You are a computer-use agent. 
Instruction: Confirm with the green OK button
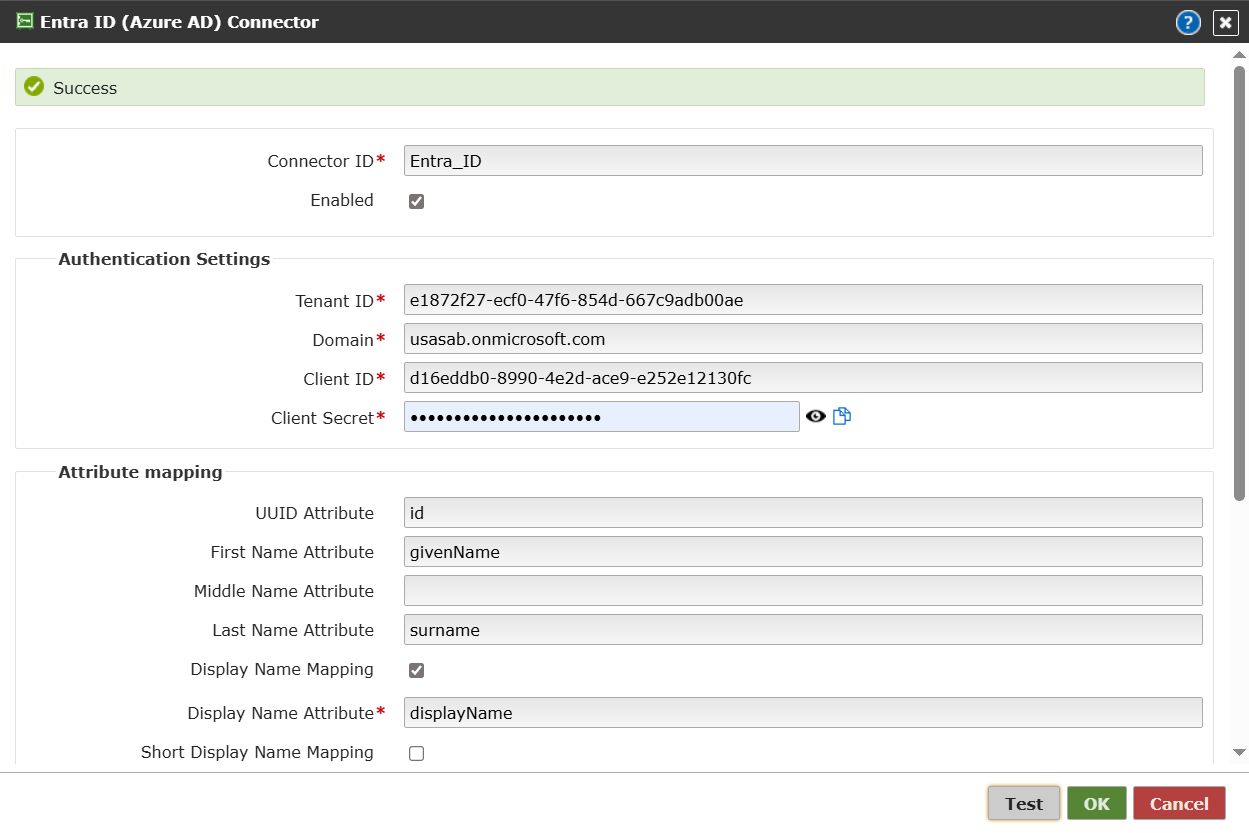[1096, 803]
